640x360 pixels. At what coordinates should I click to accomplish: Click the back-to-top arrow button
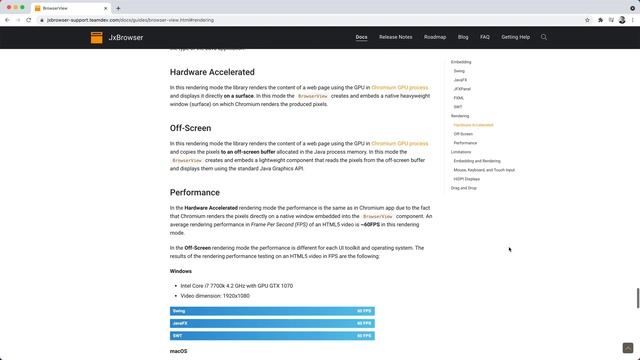pos(628,348)
